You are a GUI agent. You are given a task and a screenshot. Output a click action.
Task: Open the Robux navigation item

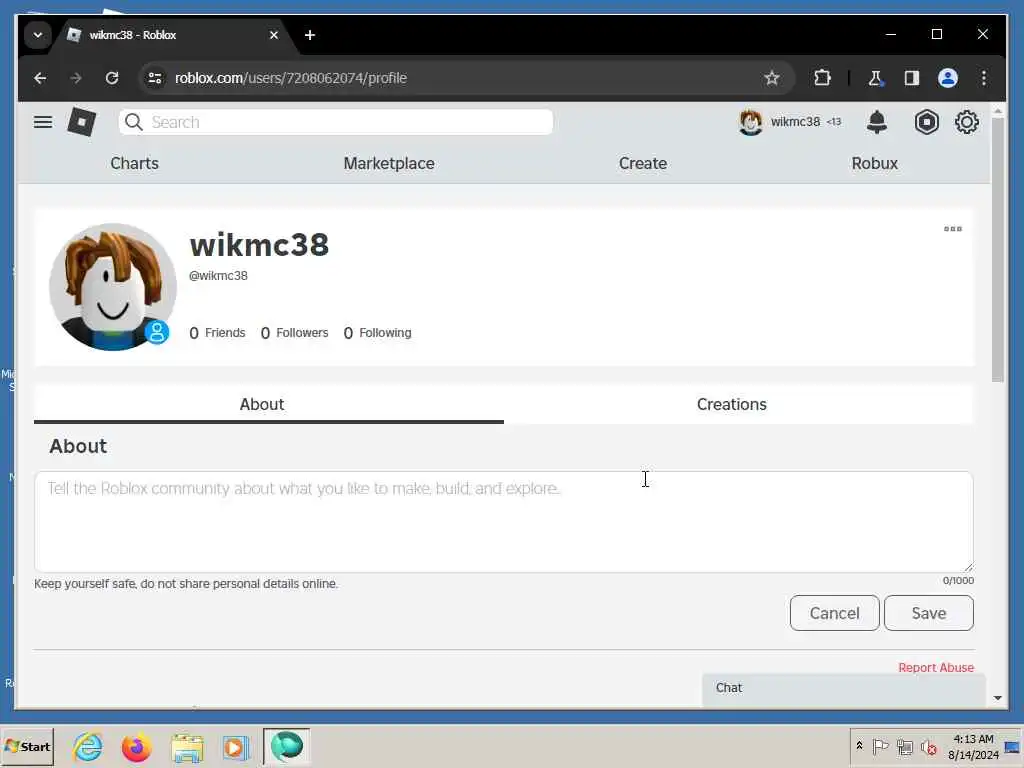point(874,163)
